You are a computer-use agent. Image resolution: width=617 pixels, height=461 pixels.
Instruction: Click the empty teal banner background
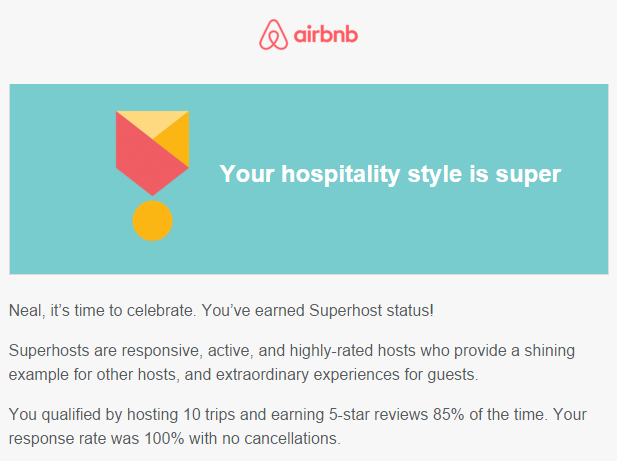393,236
